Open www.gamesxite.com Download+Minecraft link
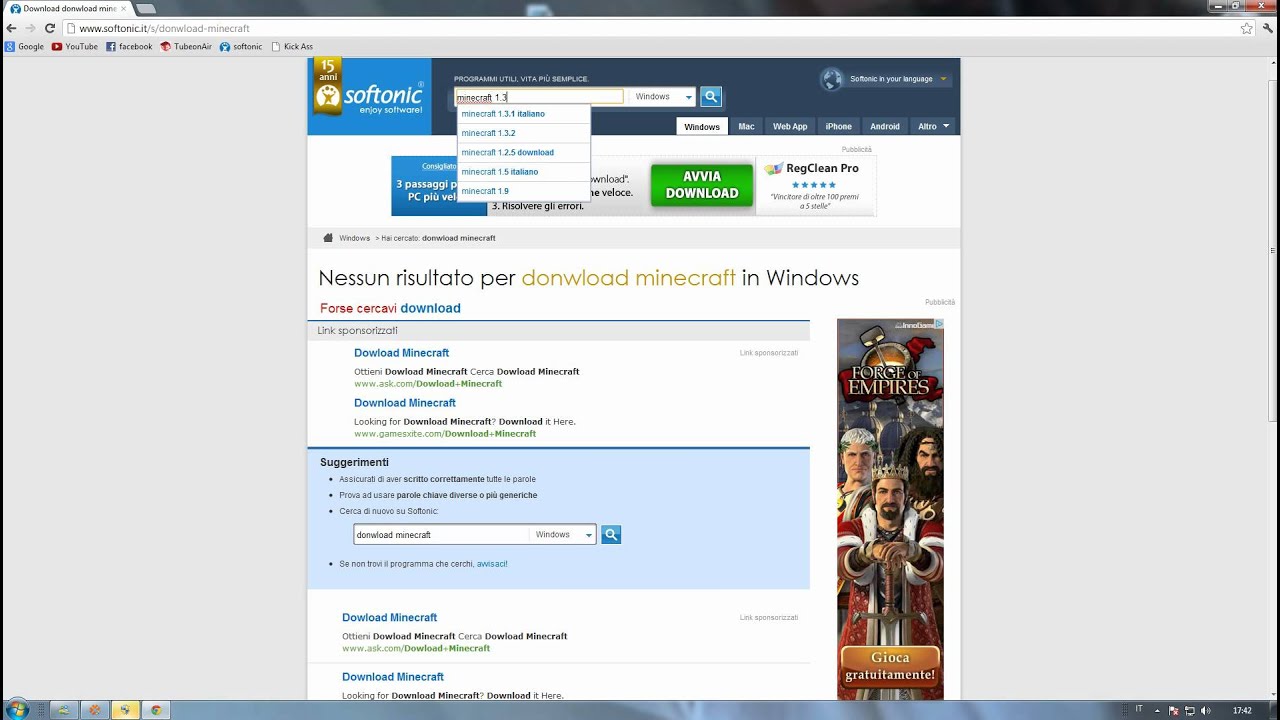The image size is (1280, 720). (445, 434)
